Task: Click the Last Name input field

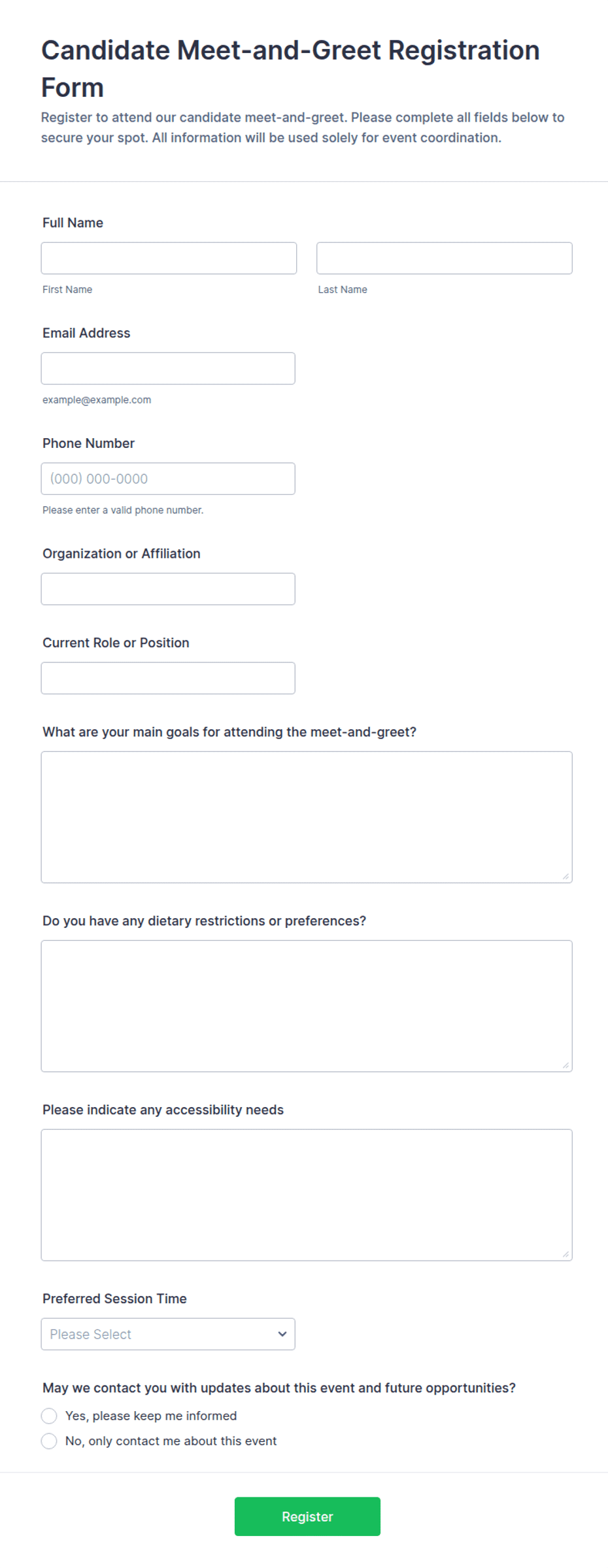Action: tap(445, 258)
